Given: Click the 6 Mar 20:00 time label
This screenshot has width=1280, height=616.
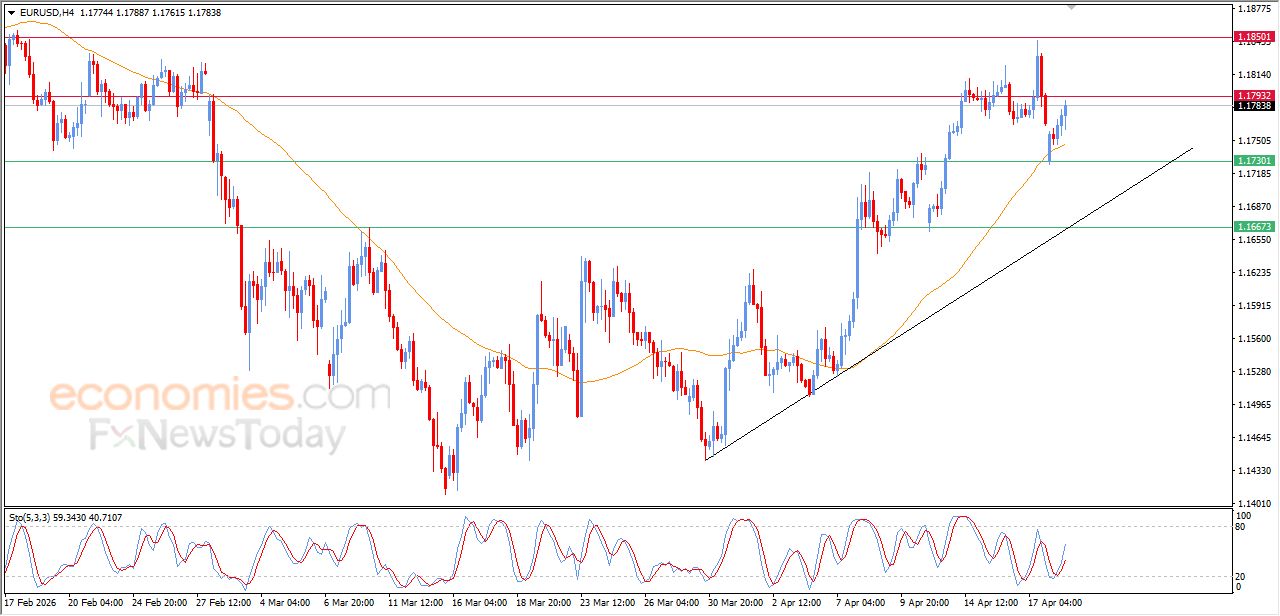Looking at the screenshot, I should coord(348,603).
